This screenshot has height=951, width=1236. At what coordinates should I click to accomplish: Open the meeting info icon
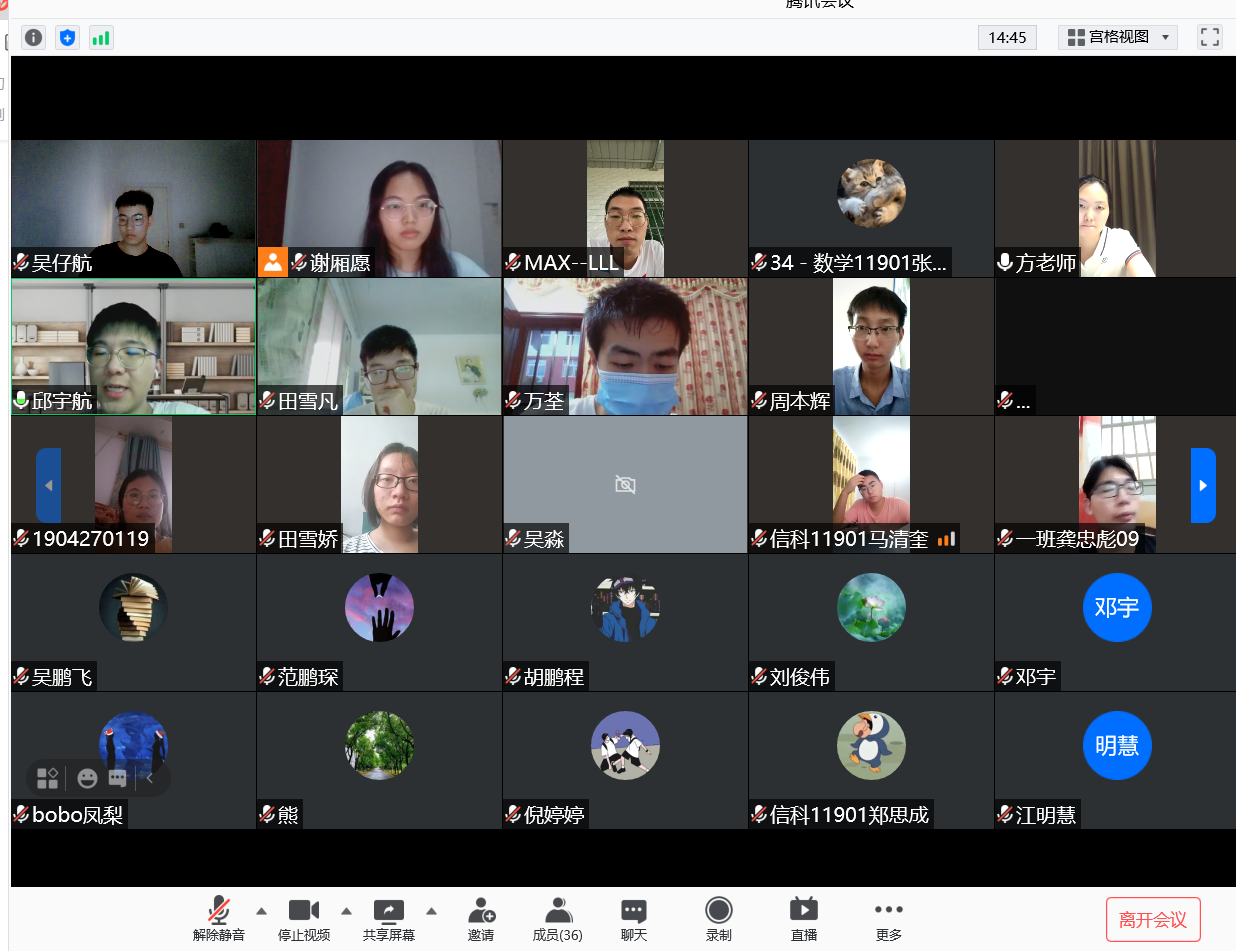click(x=33, y=38)
